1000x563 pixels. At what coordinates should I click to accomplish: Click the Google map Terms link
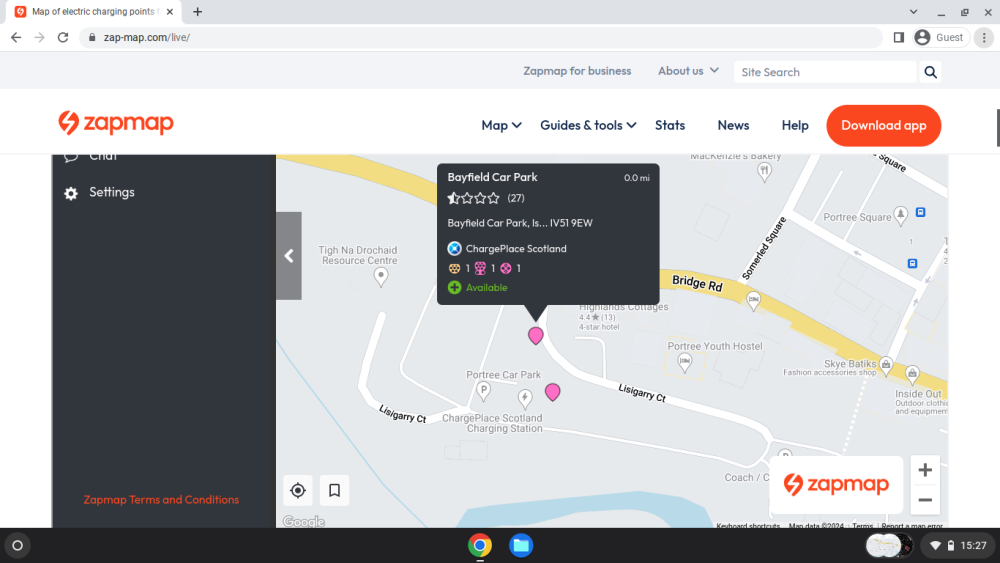point(862,525)
